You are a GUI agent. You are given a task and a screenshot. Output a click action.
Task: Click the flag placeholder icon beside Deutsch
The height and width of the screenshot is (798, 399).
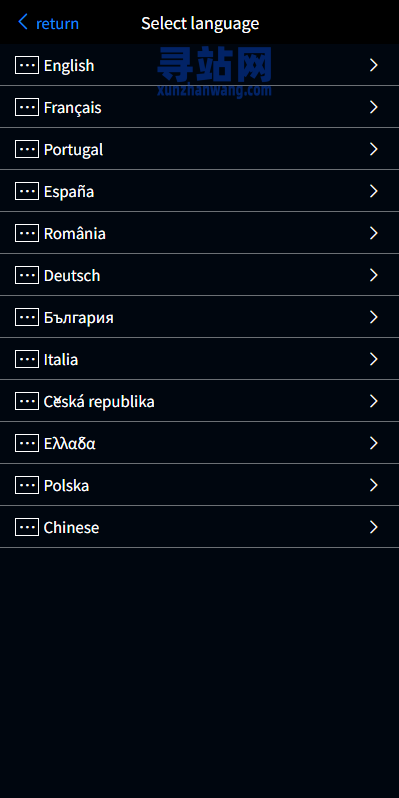pyautogui.click(x=27, y=275)
